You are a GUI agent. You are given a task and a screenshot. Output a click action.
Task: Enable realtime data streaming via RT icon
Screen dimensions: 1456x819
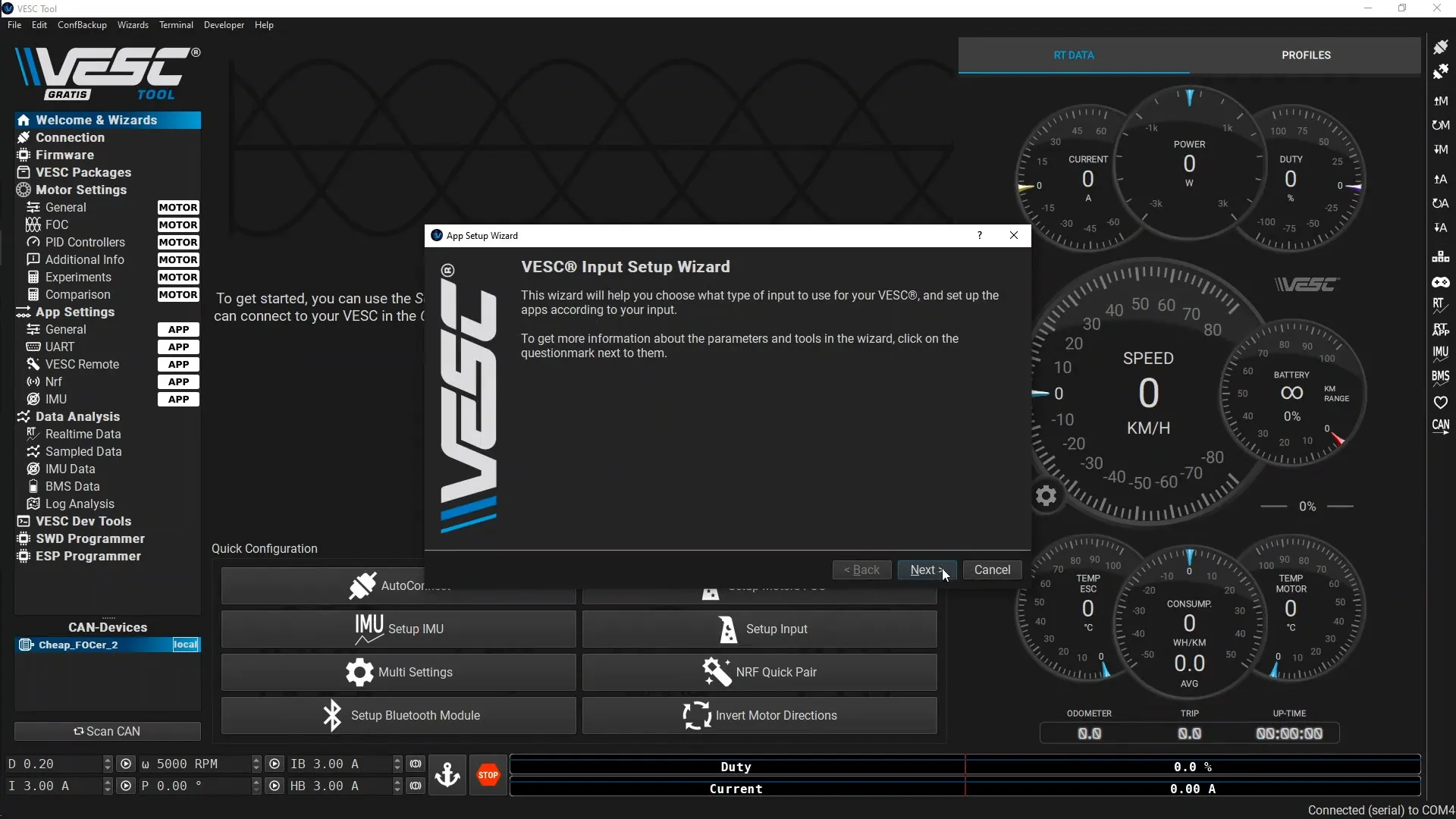tap(1442, 306)
